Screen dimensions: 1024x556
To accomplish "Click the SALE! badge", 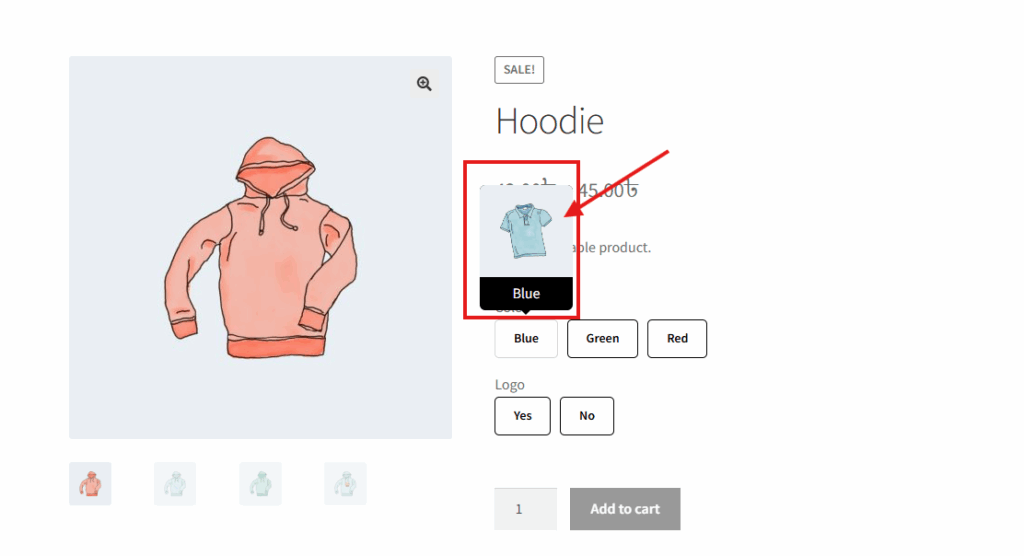I will [519, 70].
